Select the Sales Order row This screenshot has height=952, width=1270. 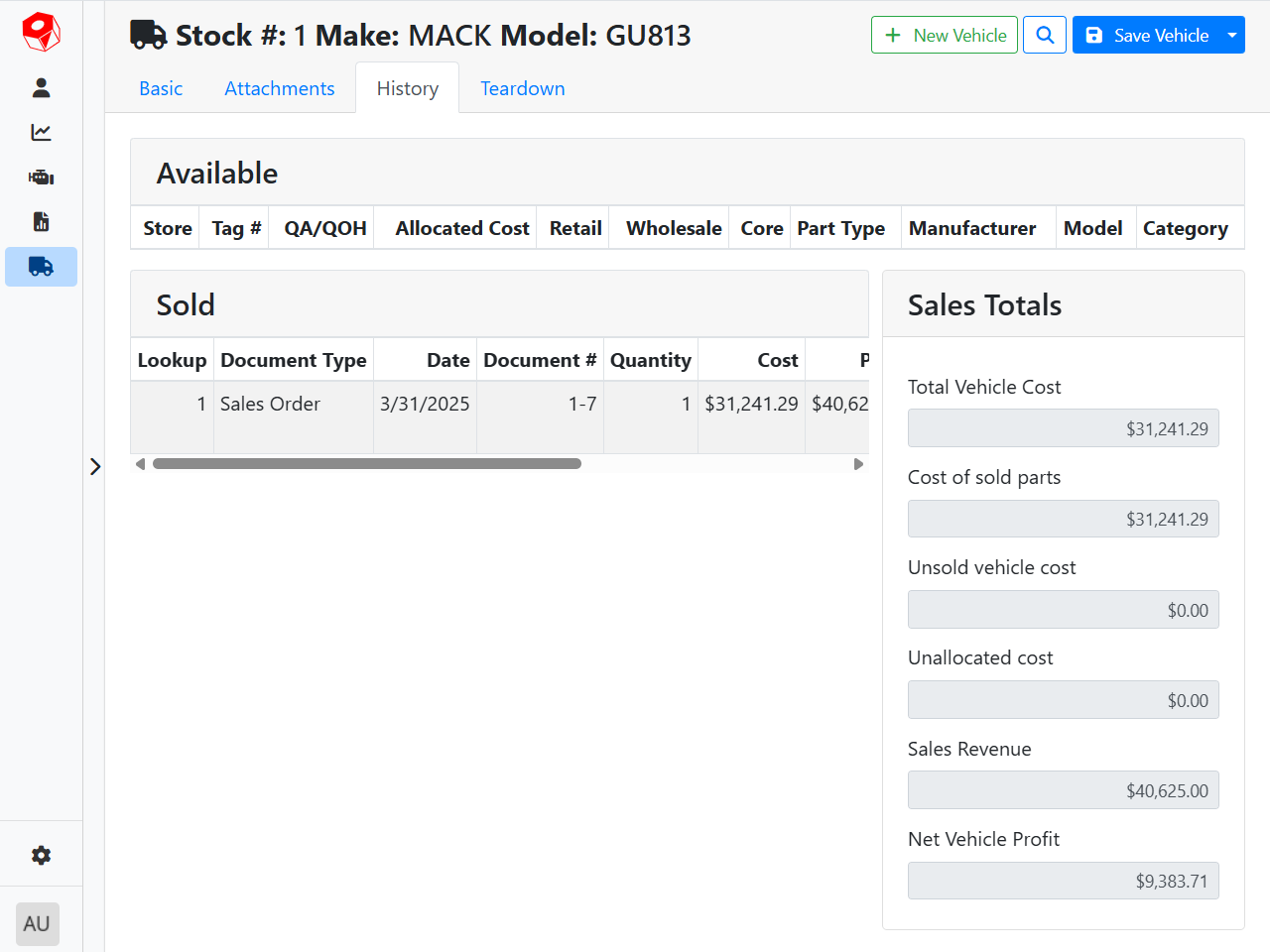click(x=270, y=405)
